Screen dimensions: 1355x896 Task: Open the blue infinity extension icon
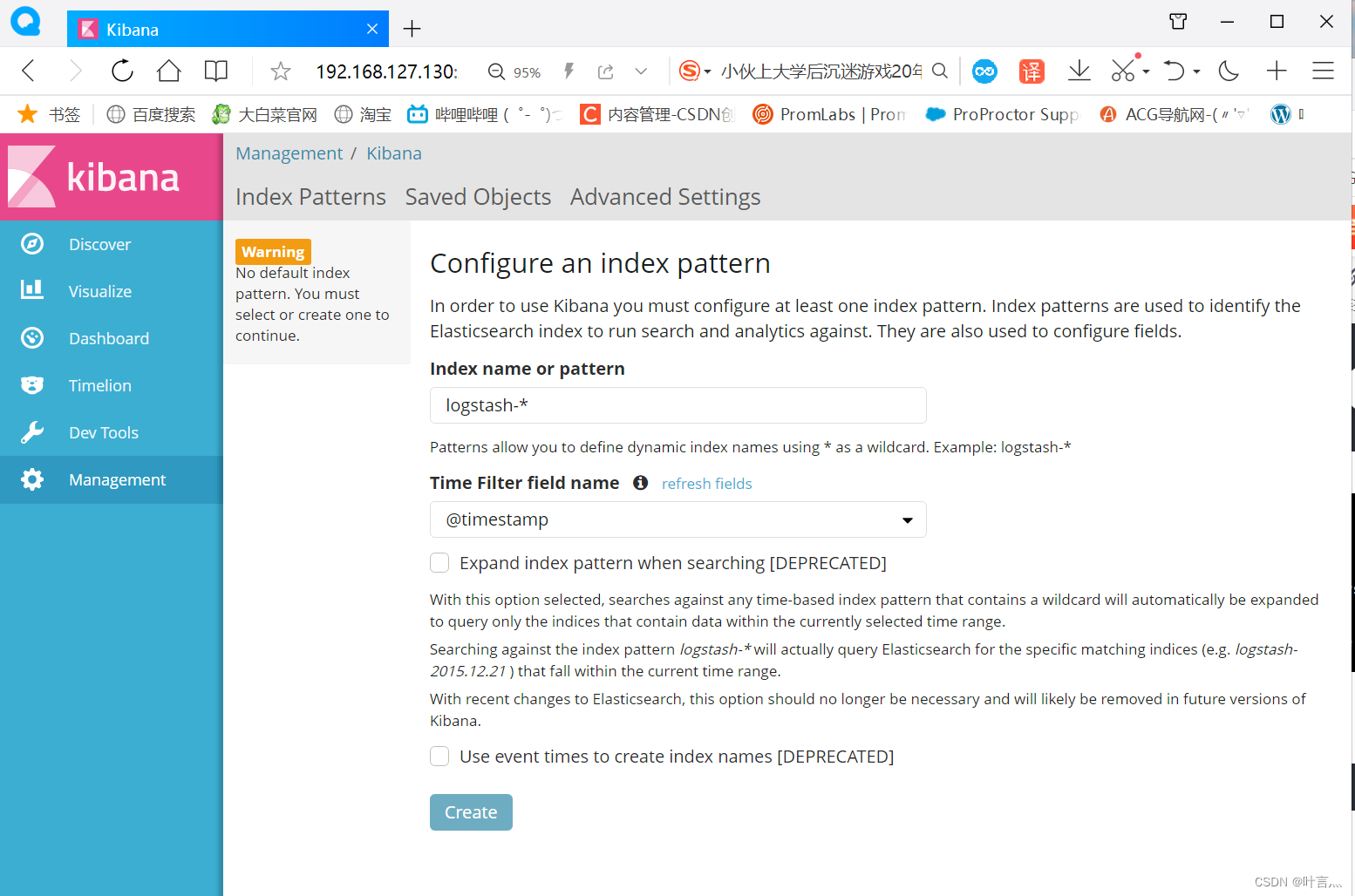(984, 71)
